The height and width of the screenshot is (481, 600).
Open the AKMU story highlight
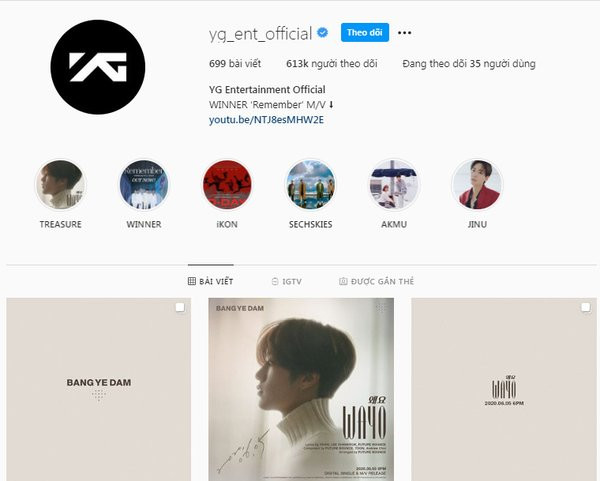click(x=394, y=185)
